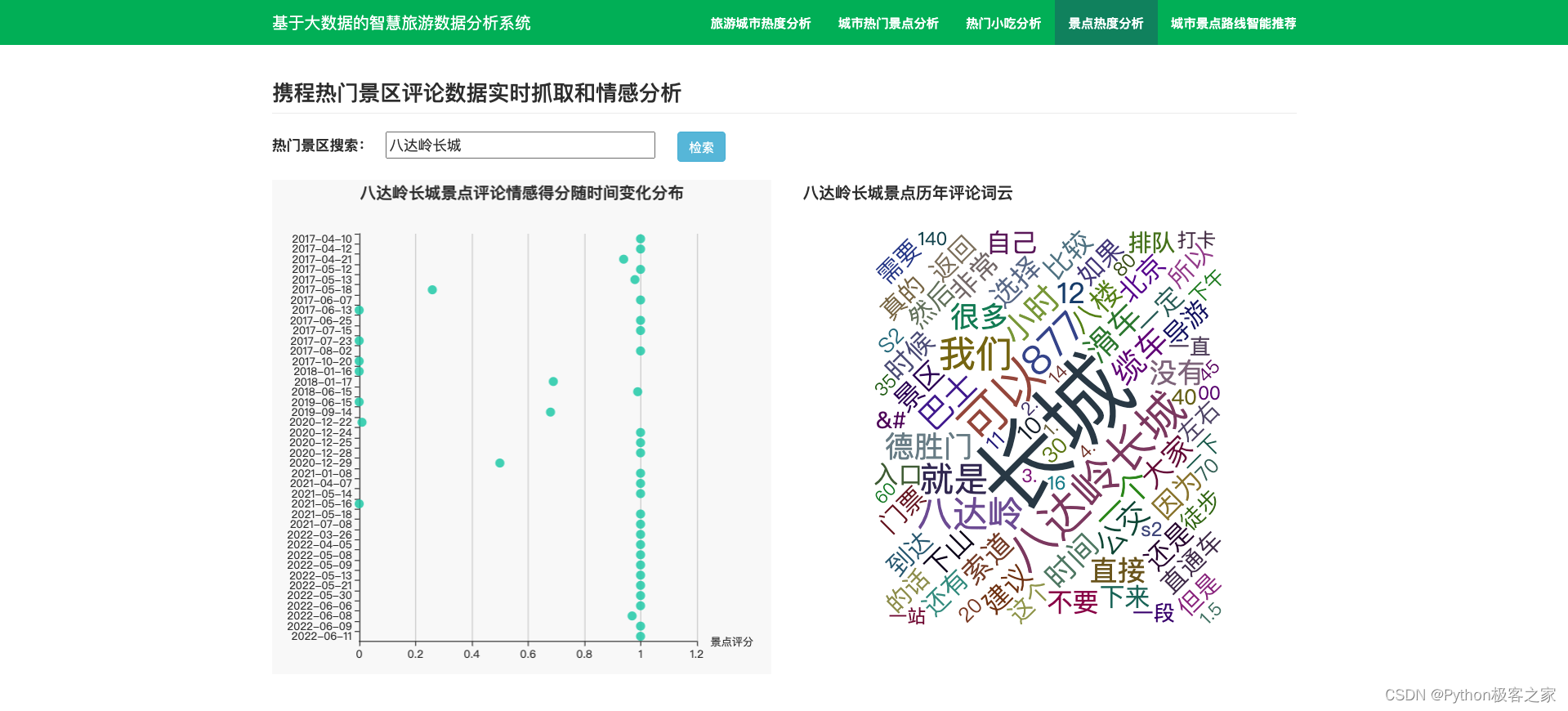The width and height of the screenshot is (1568, 711).
Task: Click the word 下来 in word cloud
Action: (1125, 597)
